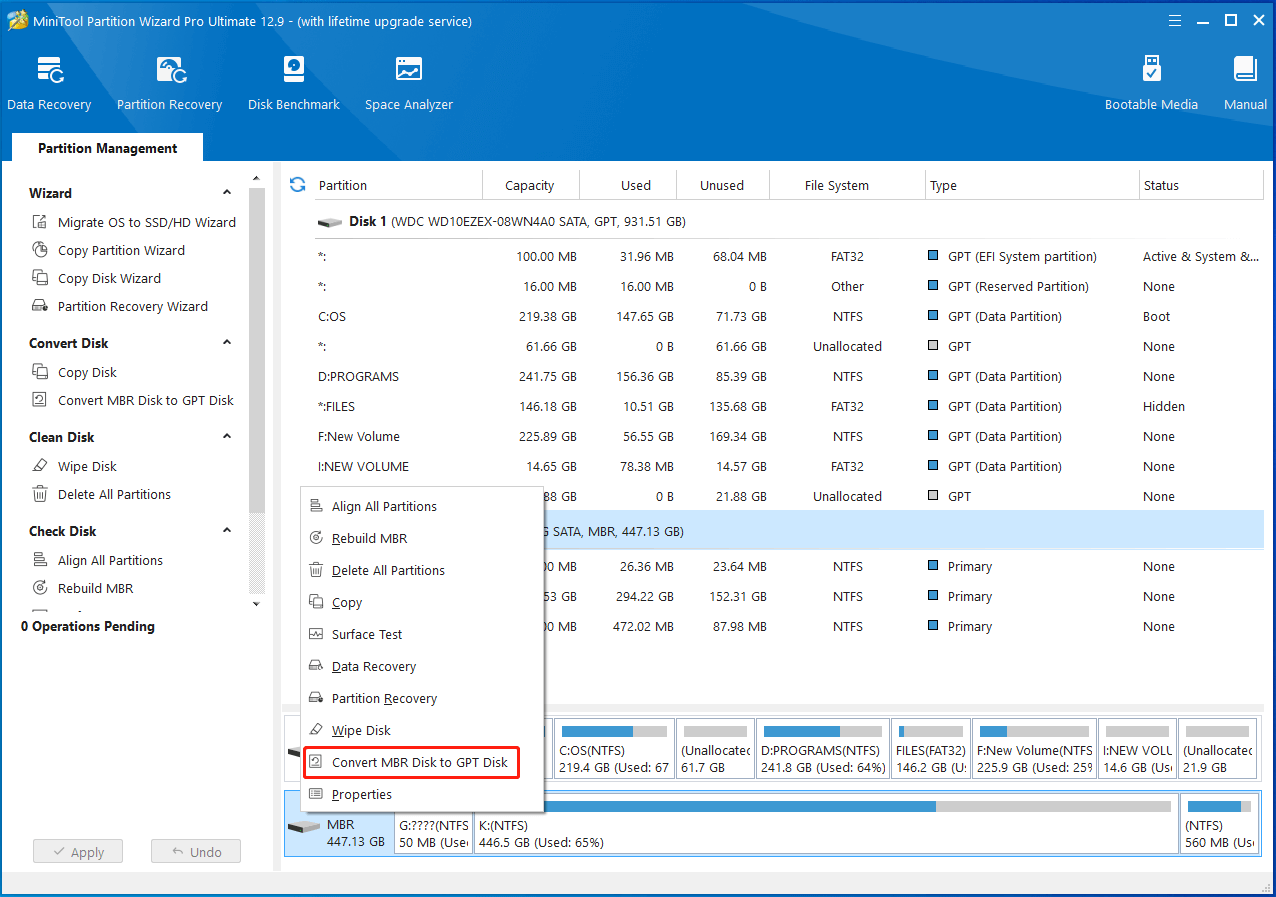The image size is (1276, 897).
Task: Launch Partition Recovery from the toolbar
Action: coord(168,80)
